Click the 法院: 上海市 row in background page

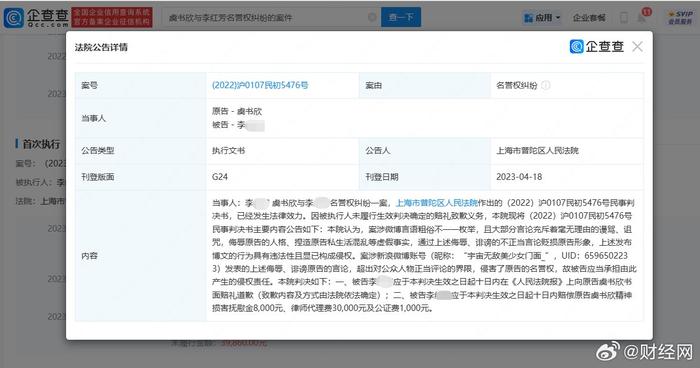coord(40,201)
